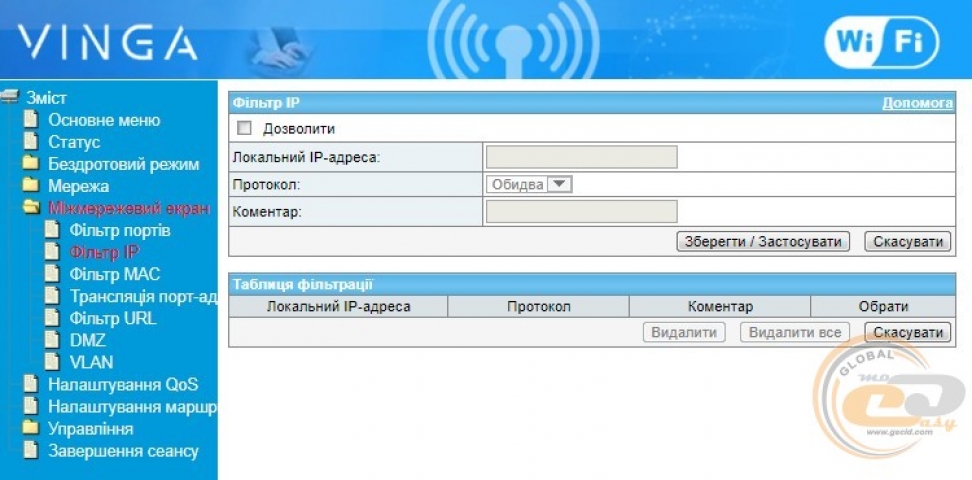Click the page icon beside Статус
Image resolution: width=972 pixels, height=480 pixels.
[x=30, y=141]
